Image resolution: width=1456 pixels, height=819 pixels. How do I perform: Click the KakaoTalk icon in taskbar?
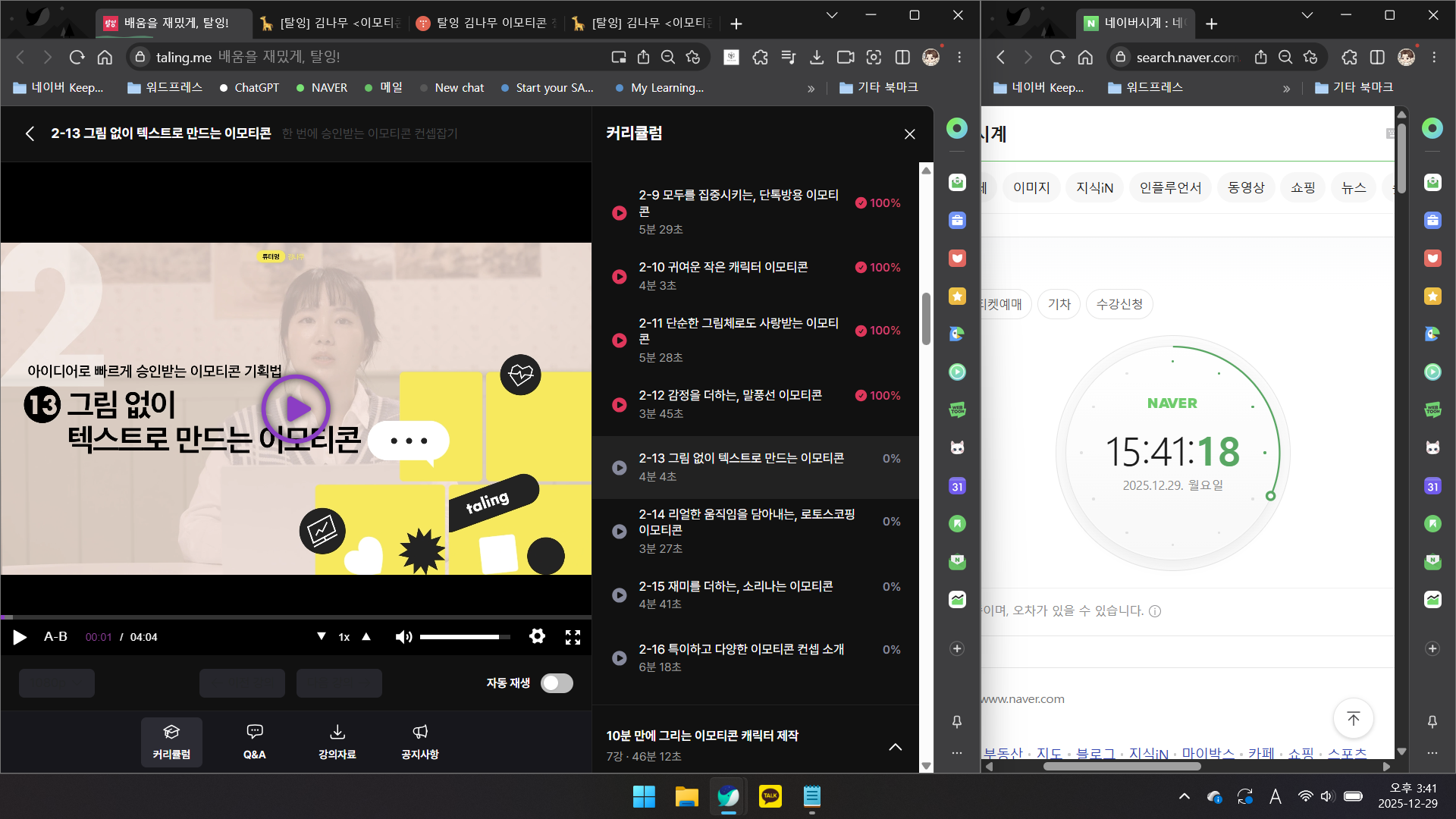(770, 796)
